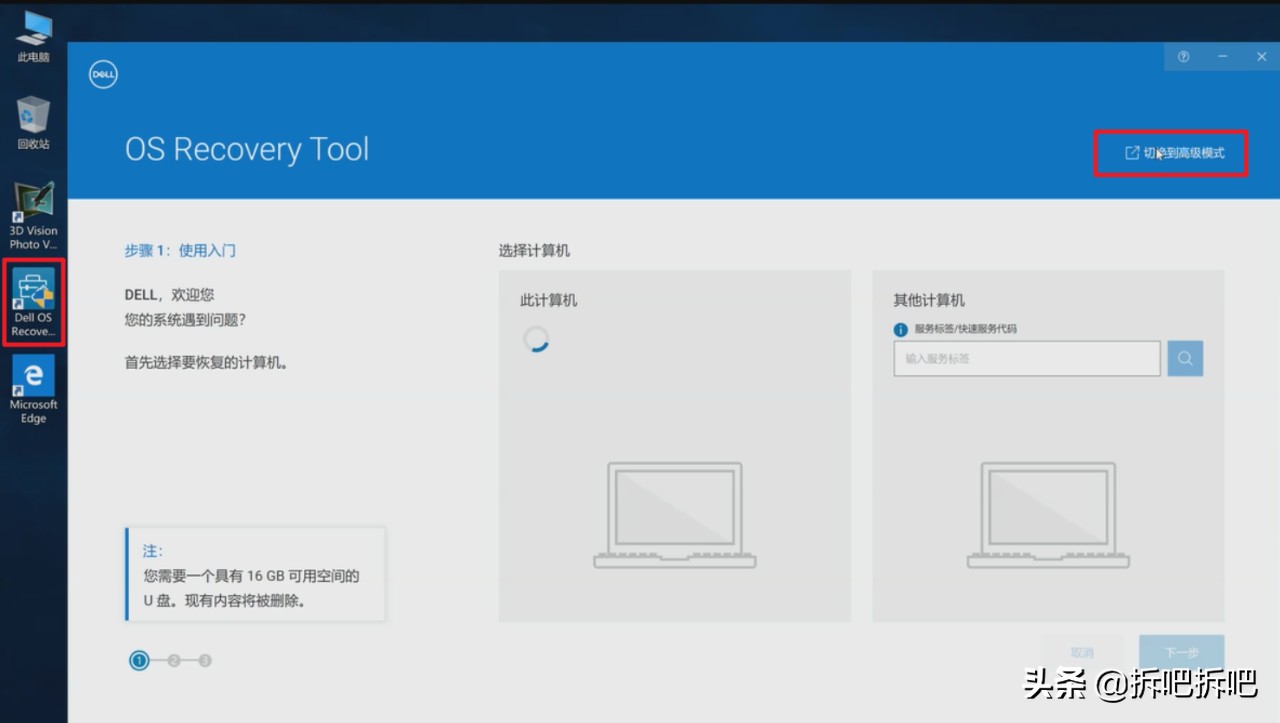
Task: Click the loading spinner under 此计算机
Action: pos(537,340)
